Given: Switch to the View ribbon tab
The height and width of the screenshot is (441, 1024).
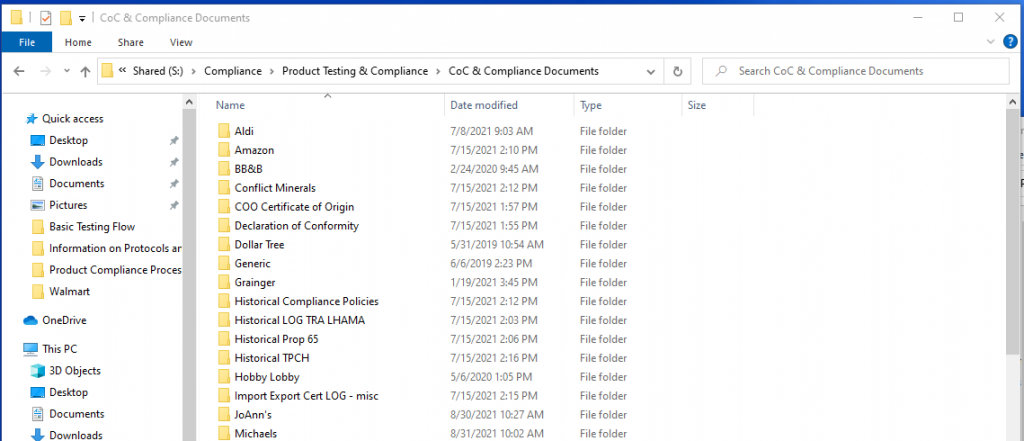Looking at the screenshot, I should 181,42.
